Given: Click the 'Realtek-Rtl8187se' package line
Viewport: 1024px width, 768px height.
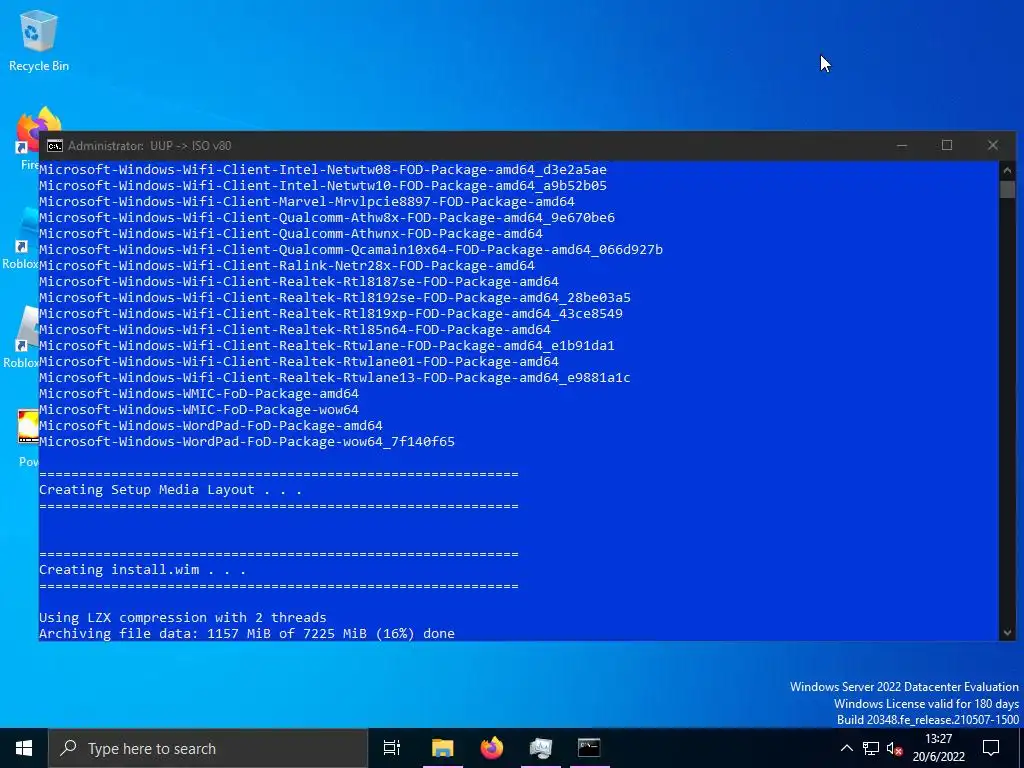Looking at the screenshot, I should click(x=298, y=281).
